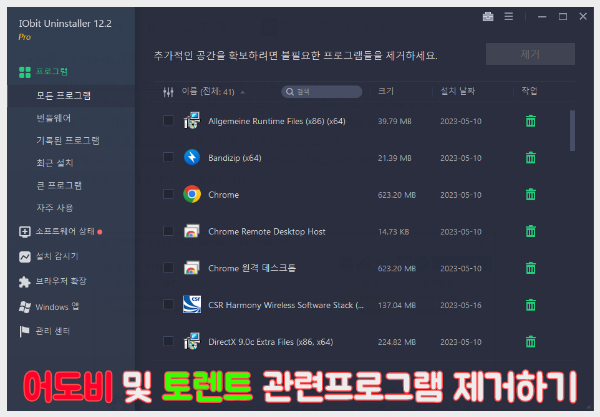Click the trash icon for Bandizip (x64)
Image resolution: width=600 pixels, height=417 pixels.
530,158
